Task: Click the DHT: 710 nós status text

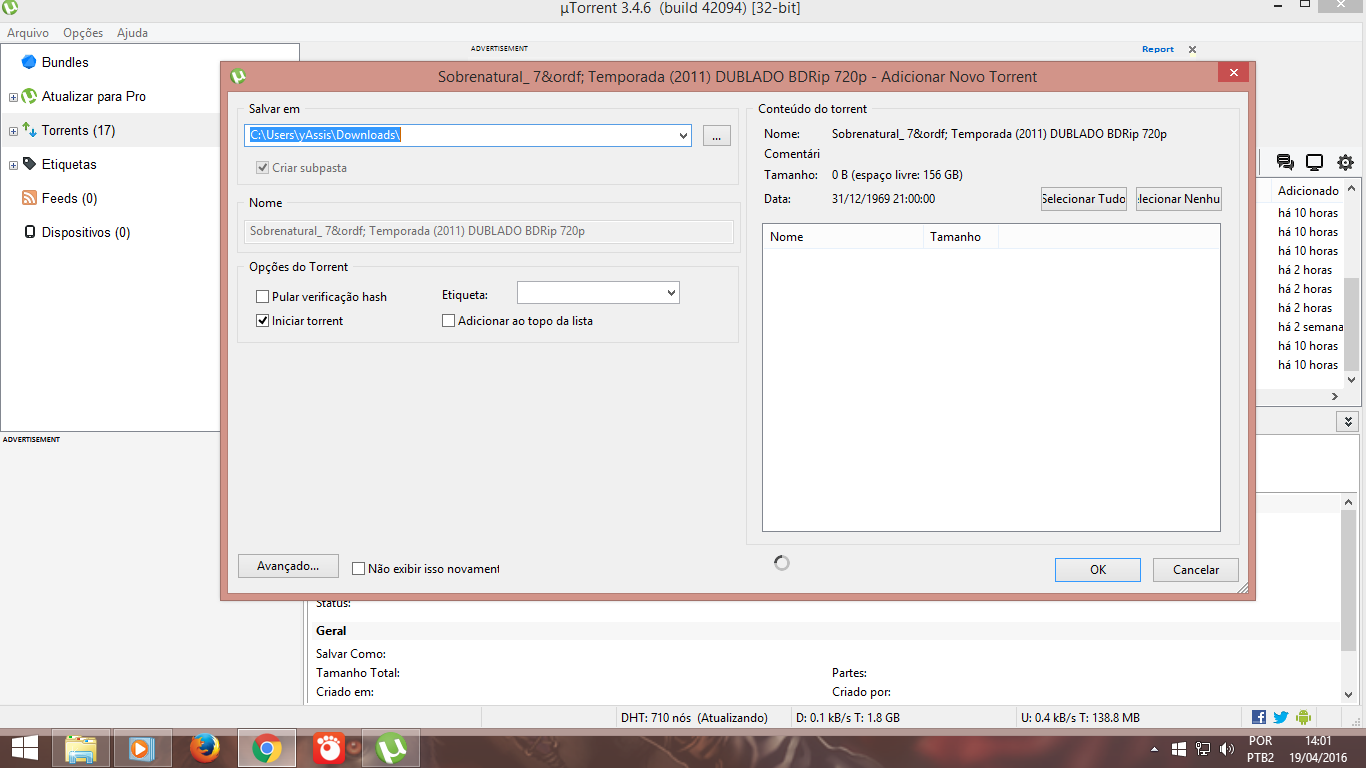Action: point(694,718)
